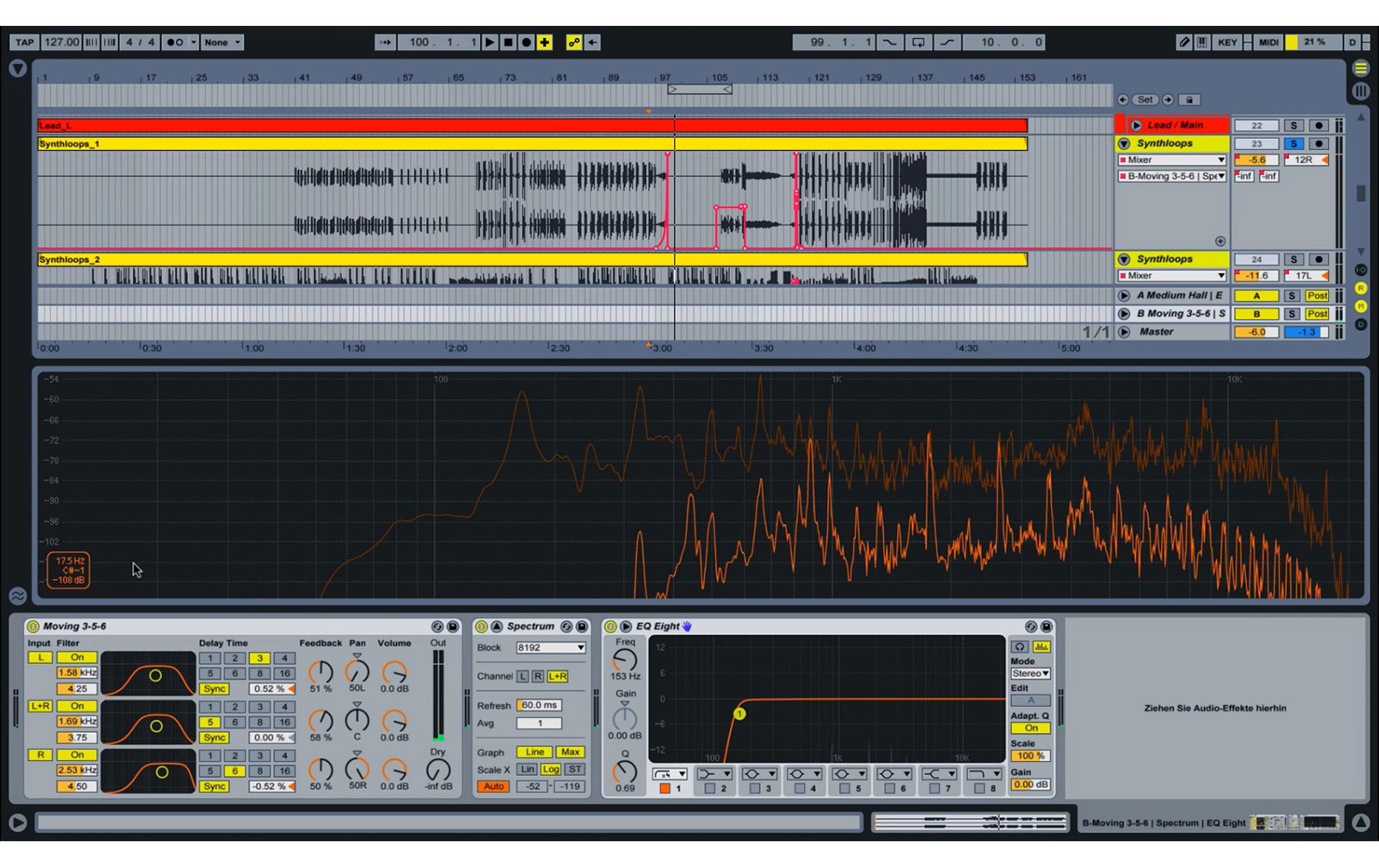Click the TAP tempo button

pyautogui.click(x=24, y=42)
